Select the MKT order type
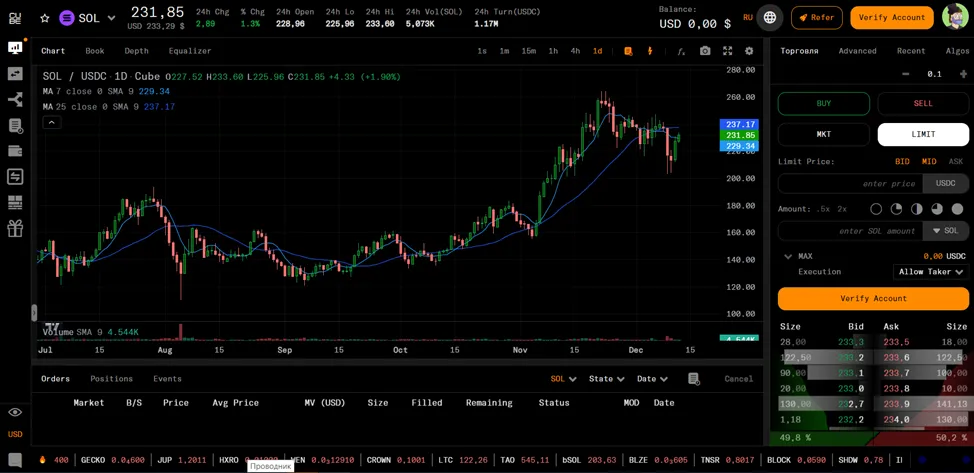The image size is (974, 473). click(824, 134)
